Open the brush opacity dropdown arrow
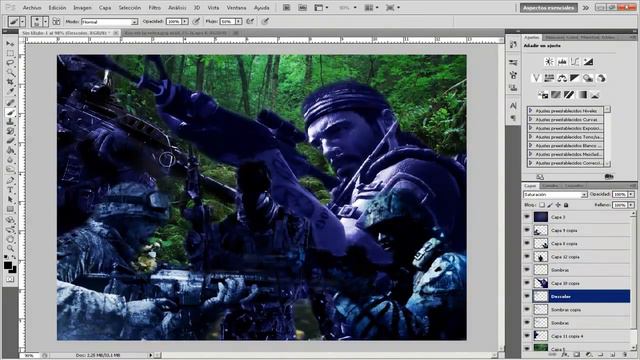 [185, 22]
